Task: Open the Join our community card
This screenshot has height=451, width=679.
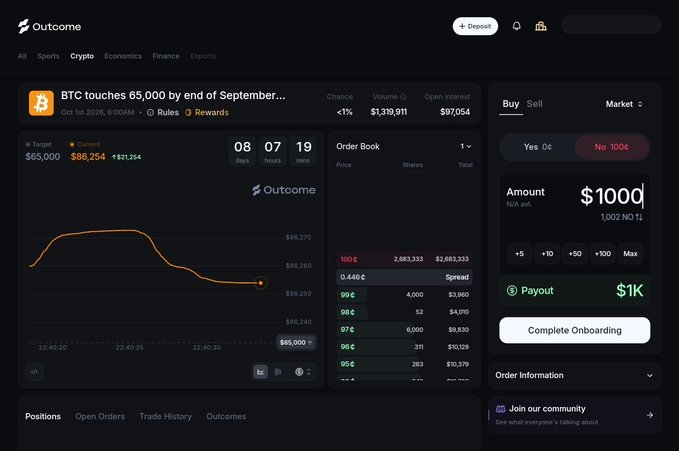Action: tap(574, 415)
